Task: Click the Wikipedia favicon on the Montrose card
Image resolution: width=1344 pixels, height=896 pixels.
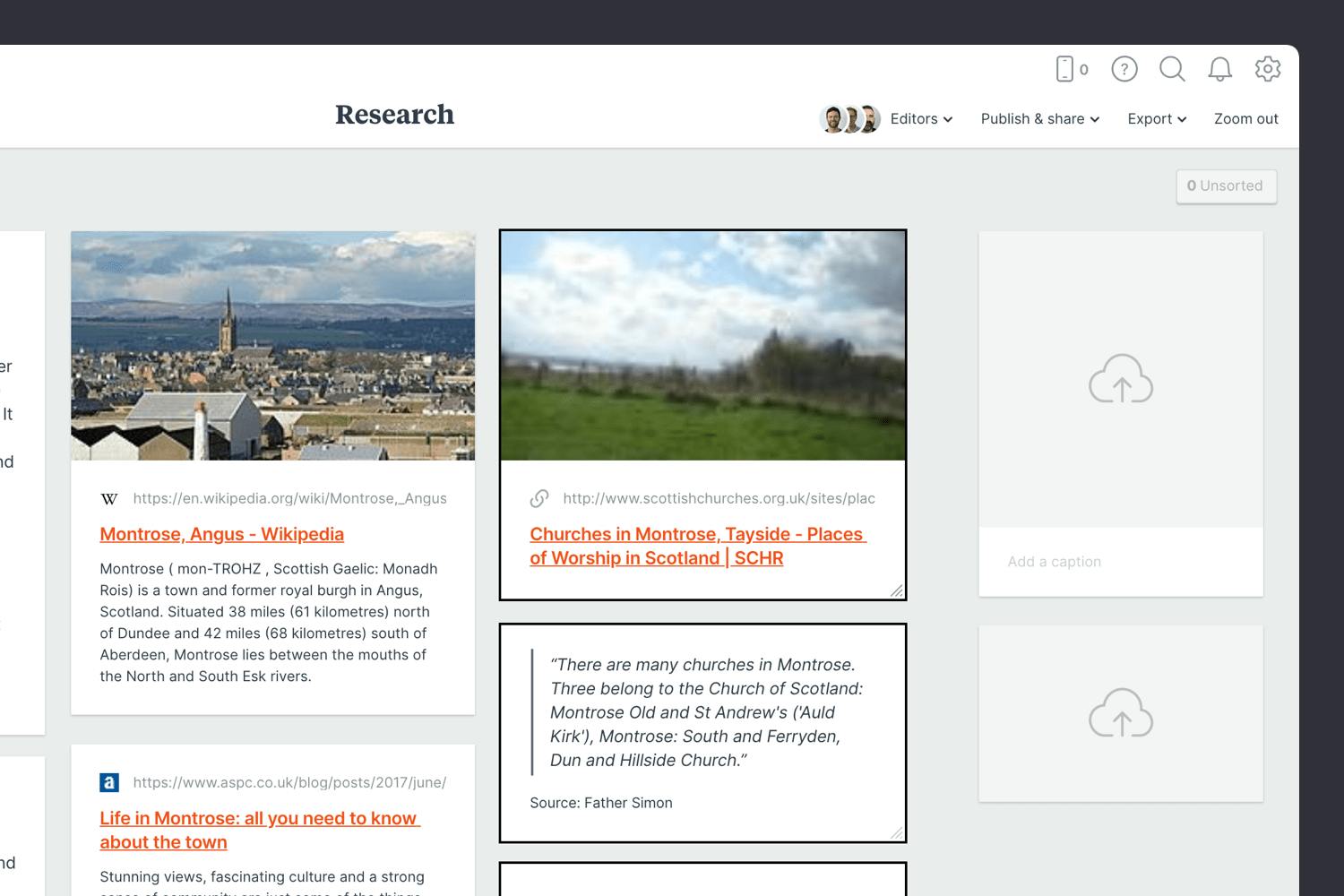Action: pos(108,498)
